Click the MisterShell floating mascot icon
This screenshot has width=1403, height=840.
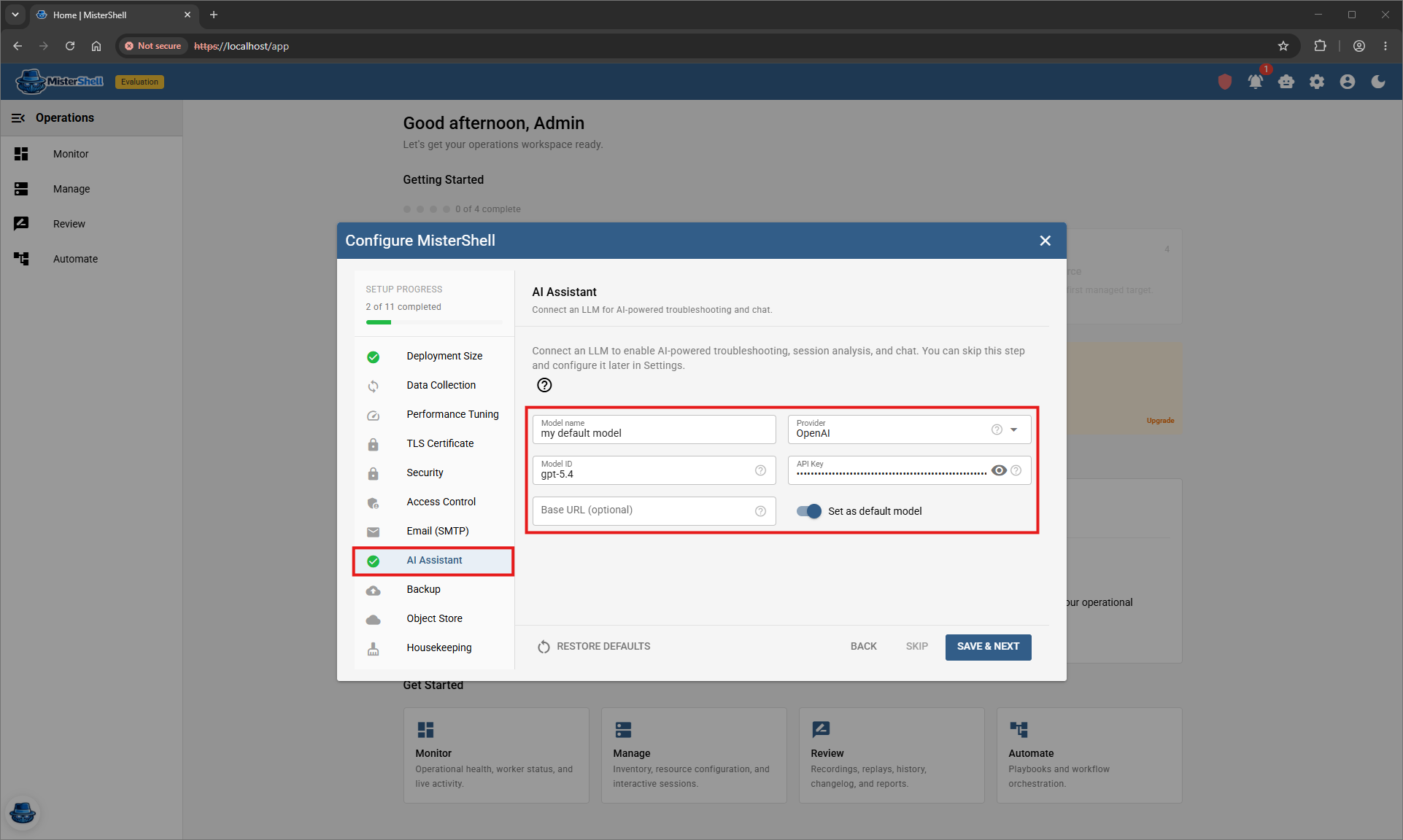point(23,812)
